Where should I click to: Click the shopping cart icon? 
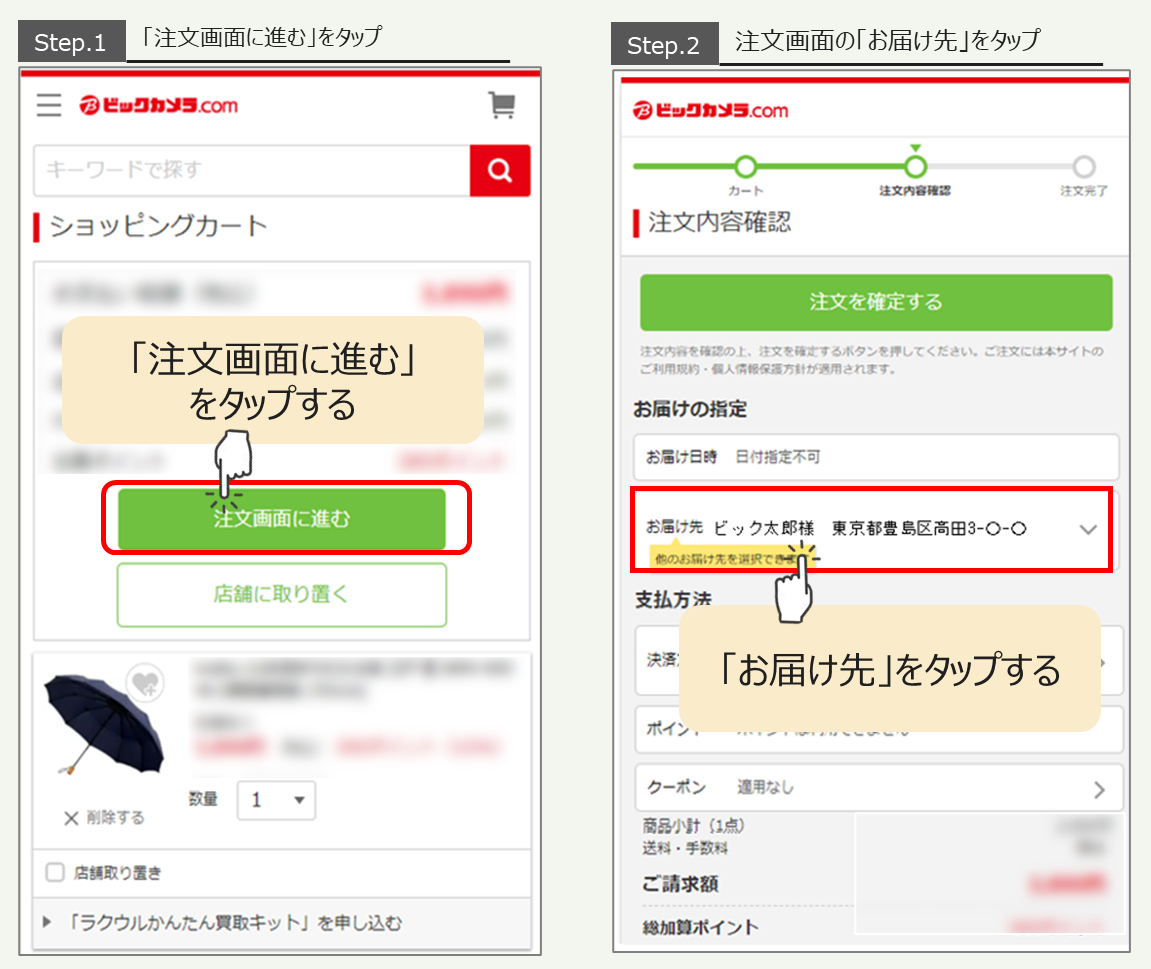pyautogui.click(x=502, y=105)
